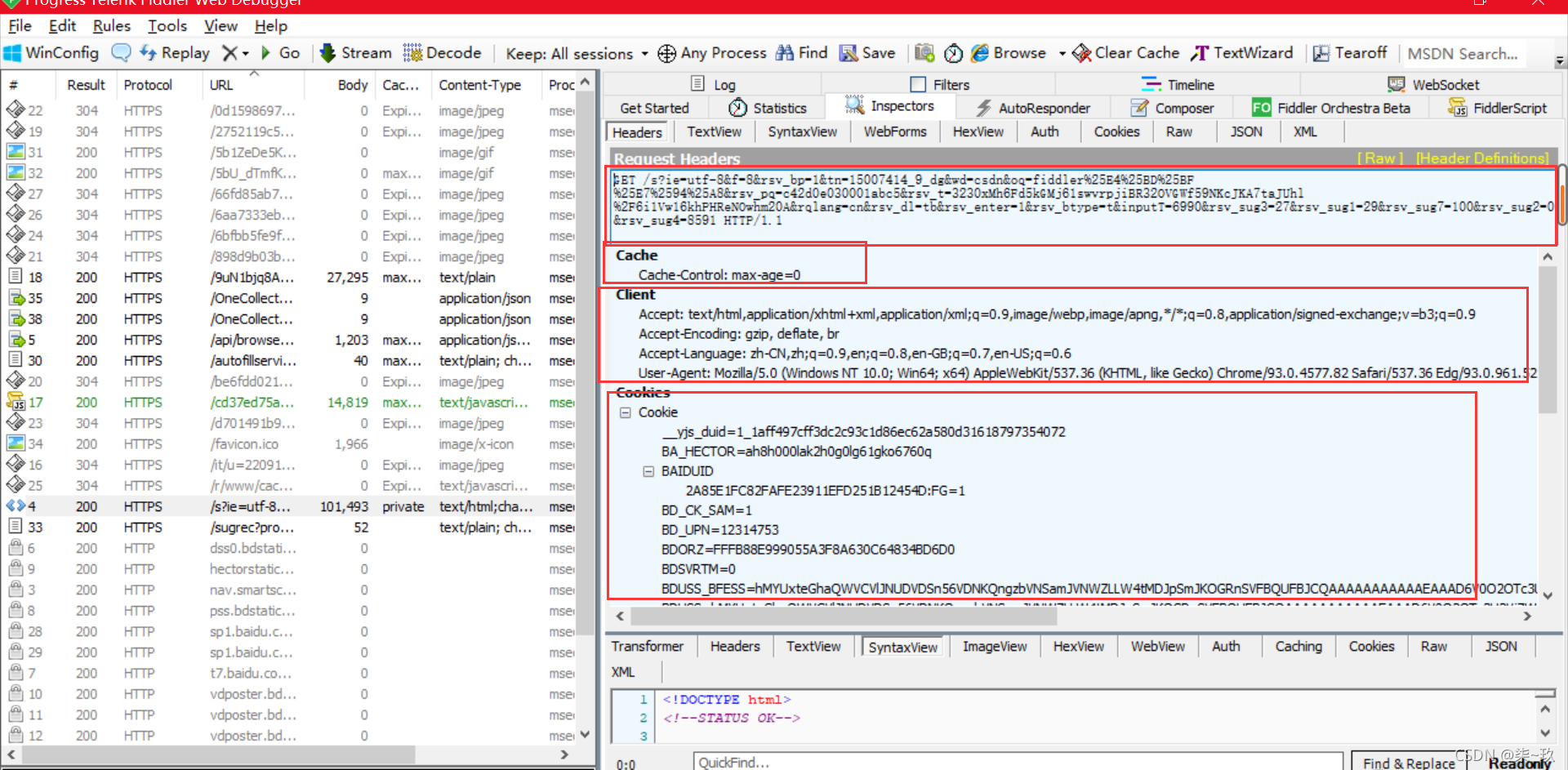Select session 17 /cd37ed75a javascript row
The height and width of the screenshot is (770, 1568).
point(290,403)
